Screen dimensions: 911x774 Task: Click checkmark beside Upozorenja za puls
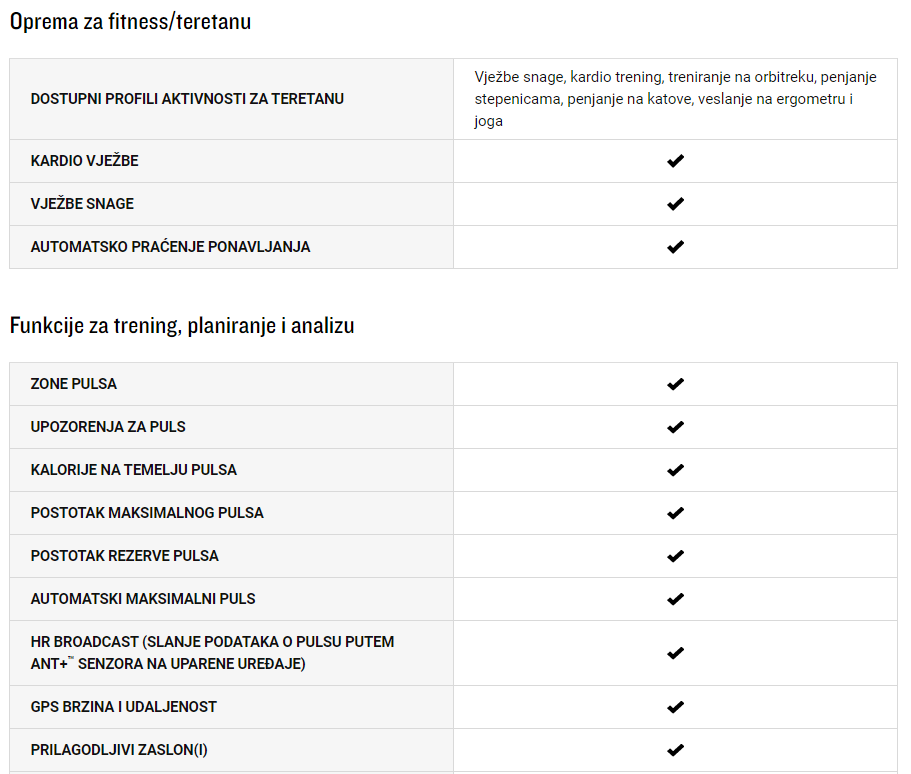coord(675,427)
